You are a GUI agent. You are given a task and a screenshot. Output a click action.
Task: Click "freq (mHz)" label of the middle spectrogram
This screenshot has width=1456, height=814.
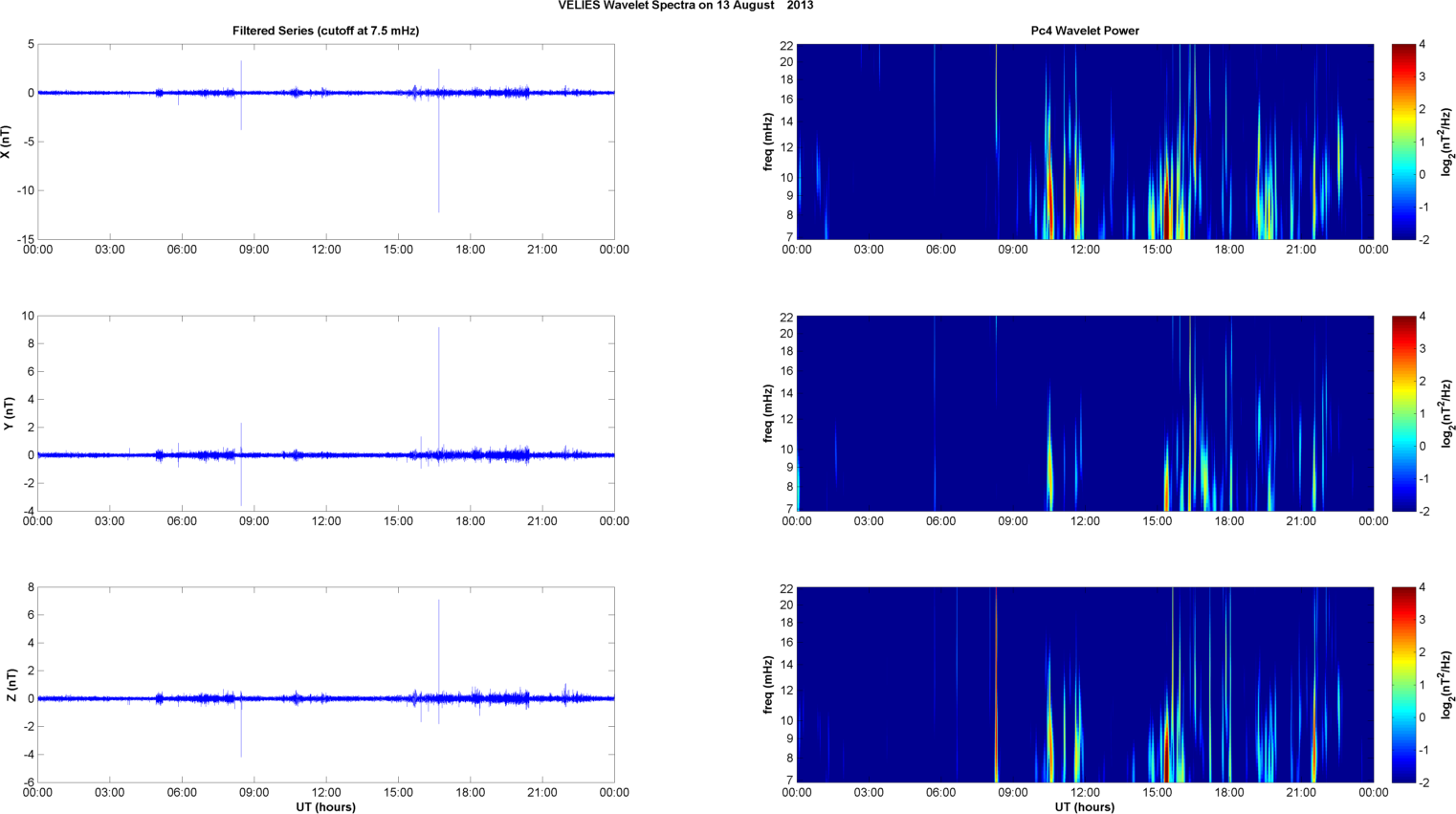click(768, 413)
